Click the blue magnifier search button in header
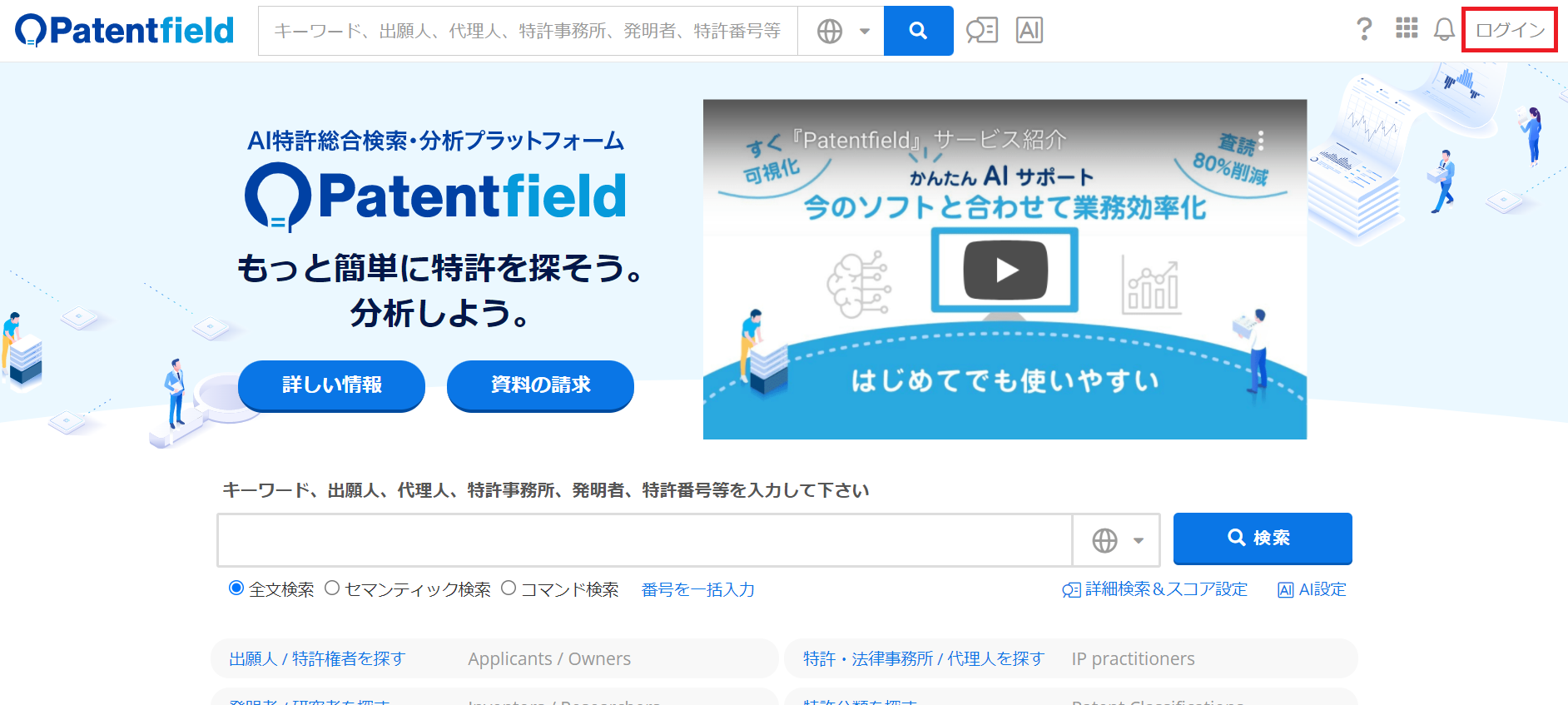The image size is (1568, 705). (918, 31)
